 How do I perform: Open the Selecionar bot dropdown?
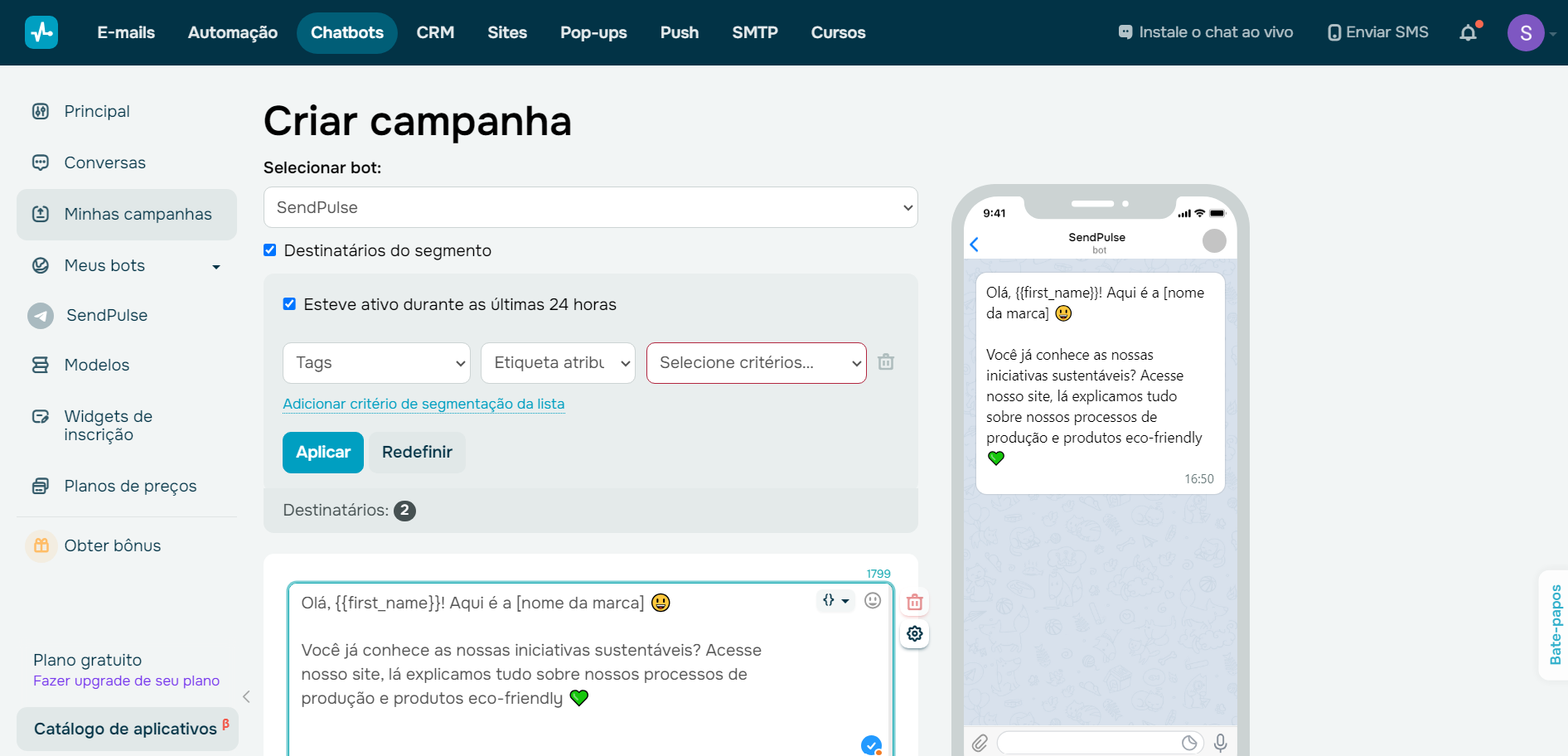[x=590, y=207]
